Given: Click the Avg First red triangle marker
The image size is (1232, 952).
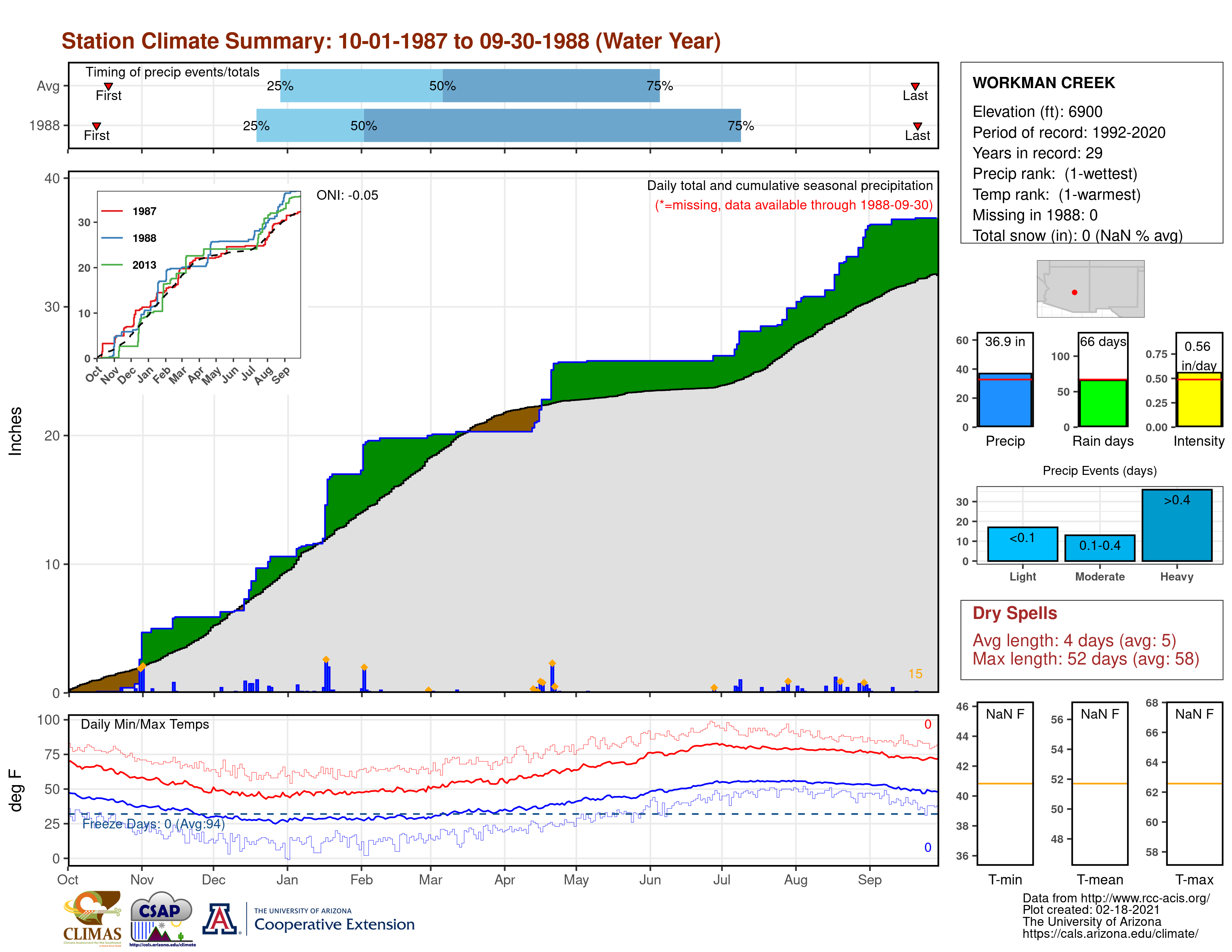Looking at the screenshot, I should pos(108,86).
